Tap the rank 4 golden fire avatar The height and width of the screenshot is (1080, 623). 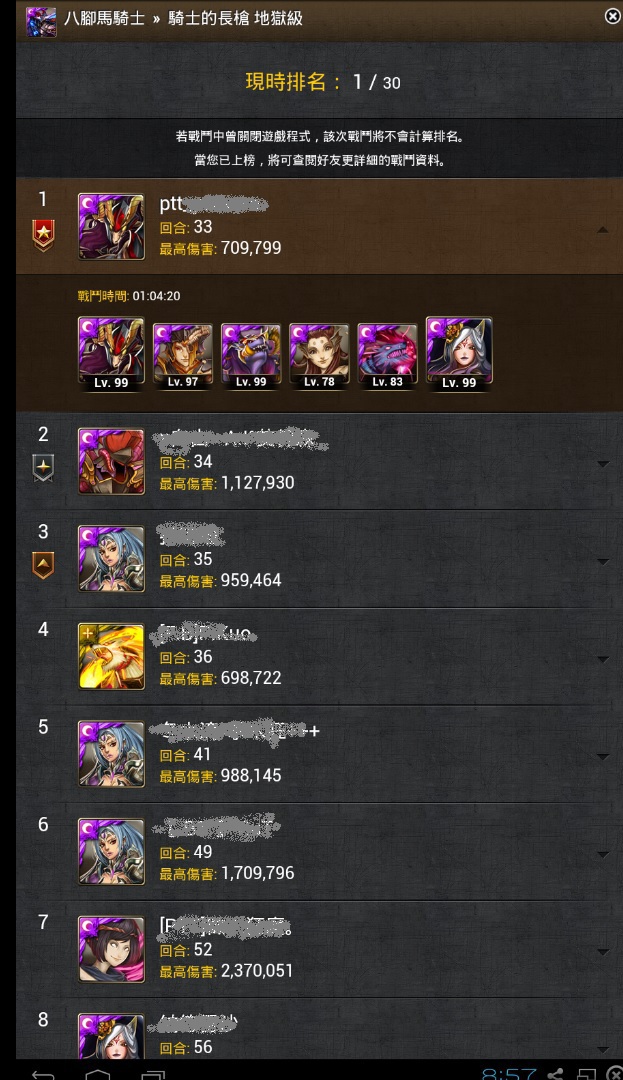[112, 657]
